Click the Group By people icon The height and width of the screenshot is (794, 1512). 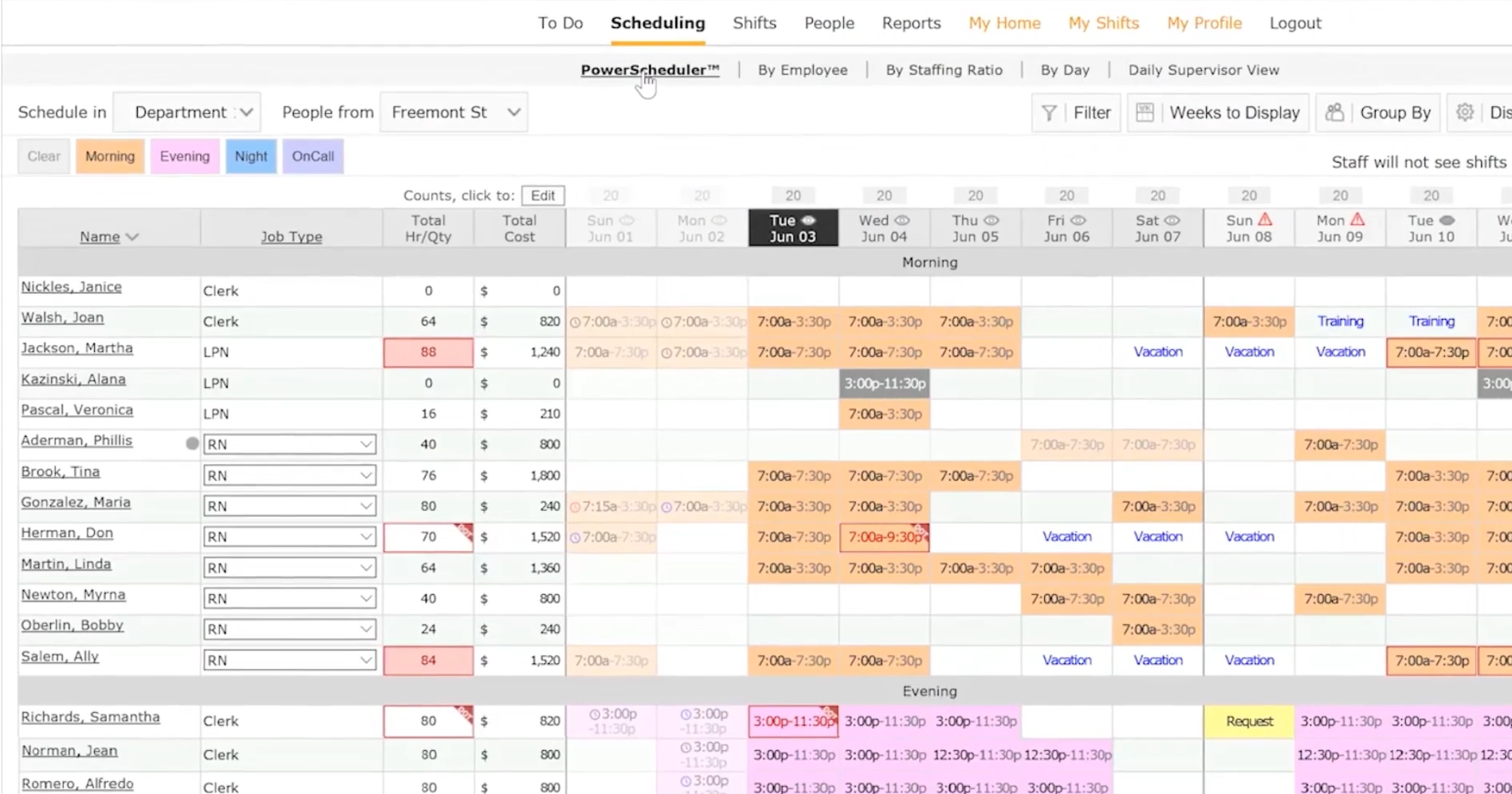pyautogui.click(x=1336, y=112)
